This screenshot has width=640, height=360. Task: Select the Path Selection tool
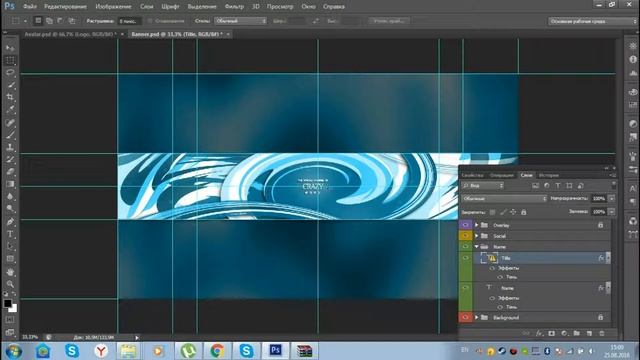tap(10, 247)
